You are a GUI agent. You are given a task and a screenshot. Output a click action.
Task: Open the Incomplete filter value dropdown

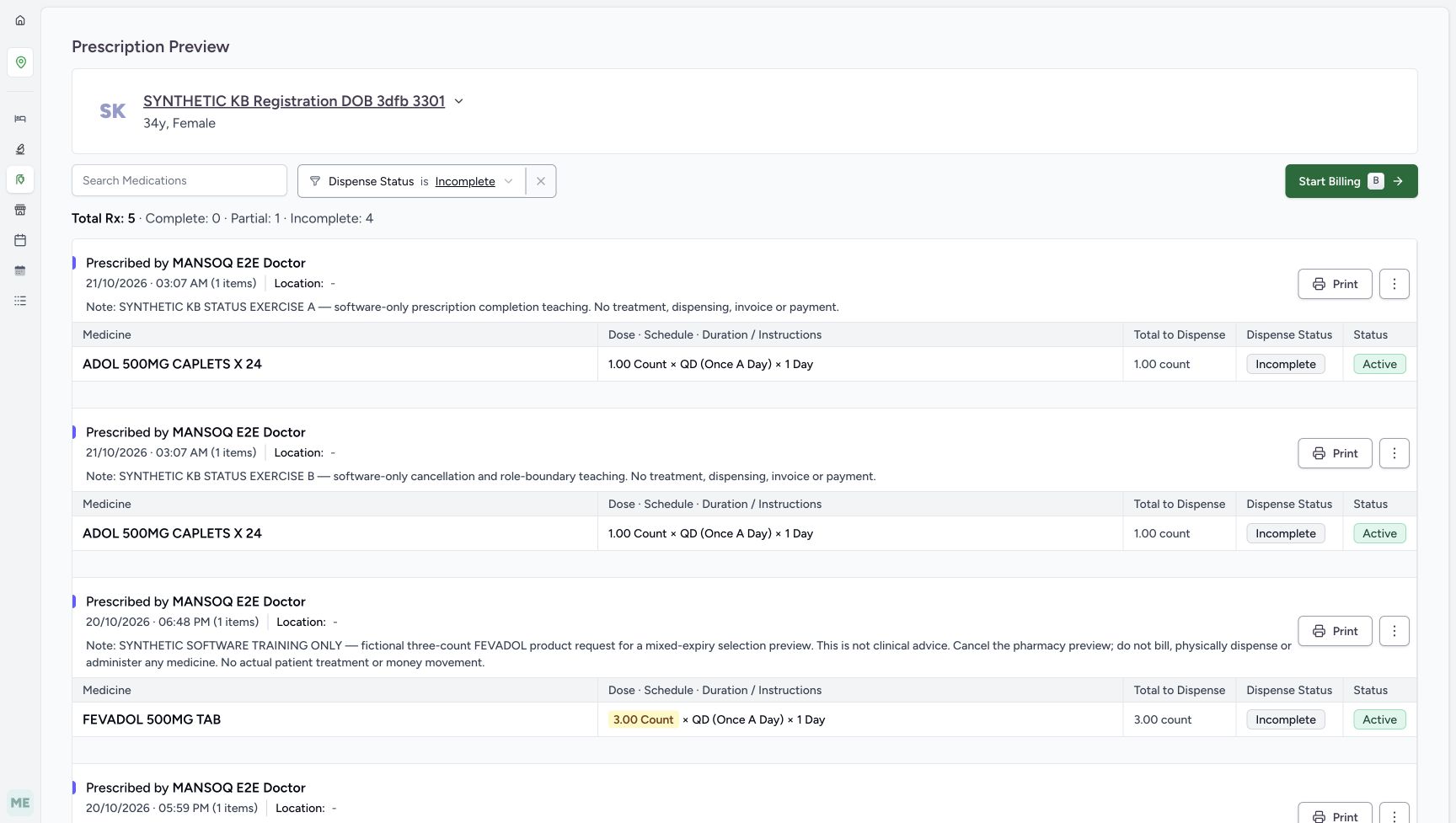[474, 181]
